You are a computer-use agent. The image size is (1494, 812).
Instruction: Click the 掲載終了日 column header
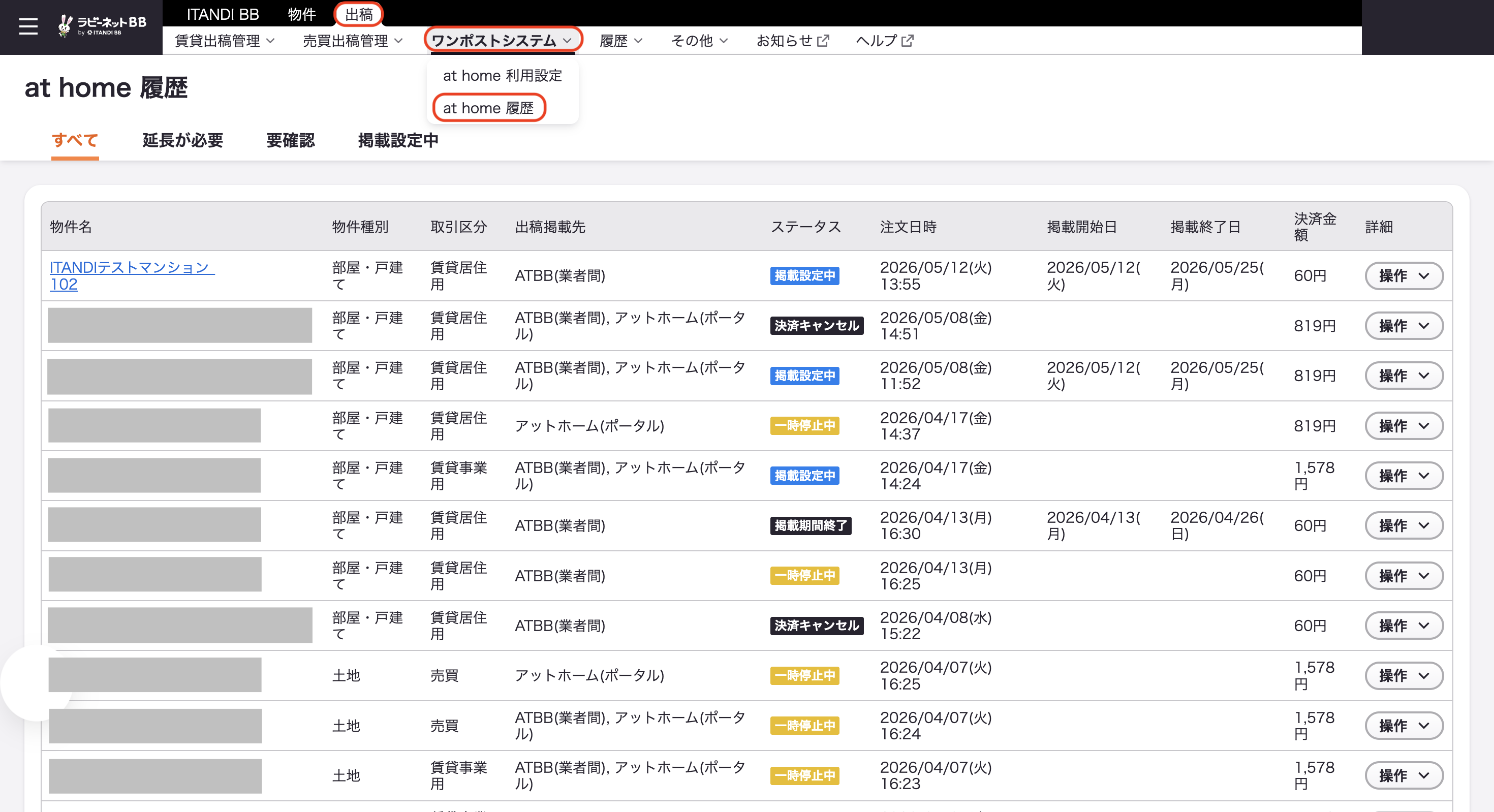[x=1206, y=227]
